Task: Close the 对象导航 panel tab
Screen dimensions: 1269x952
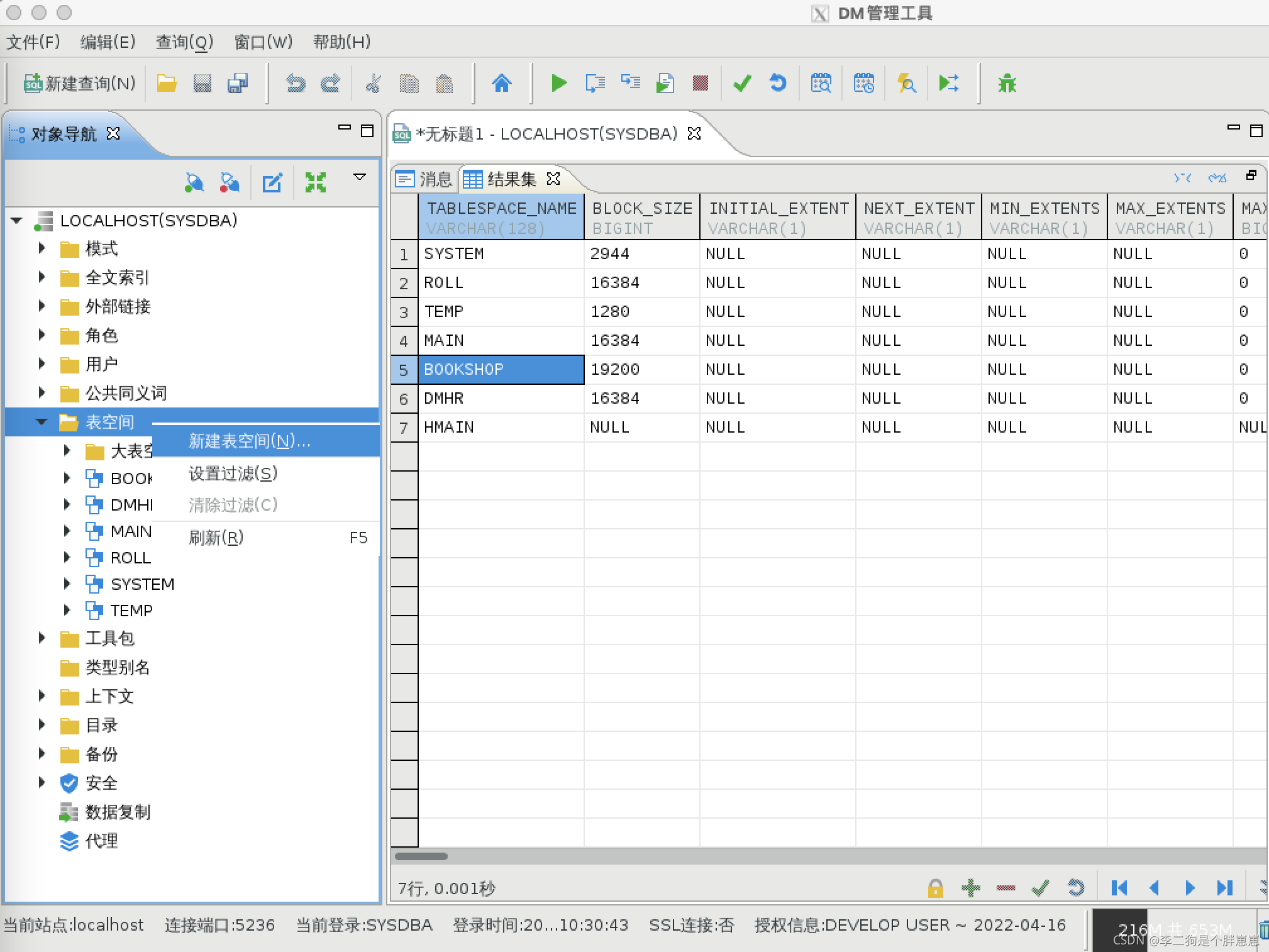Action: [x=113, y=133]
